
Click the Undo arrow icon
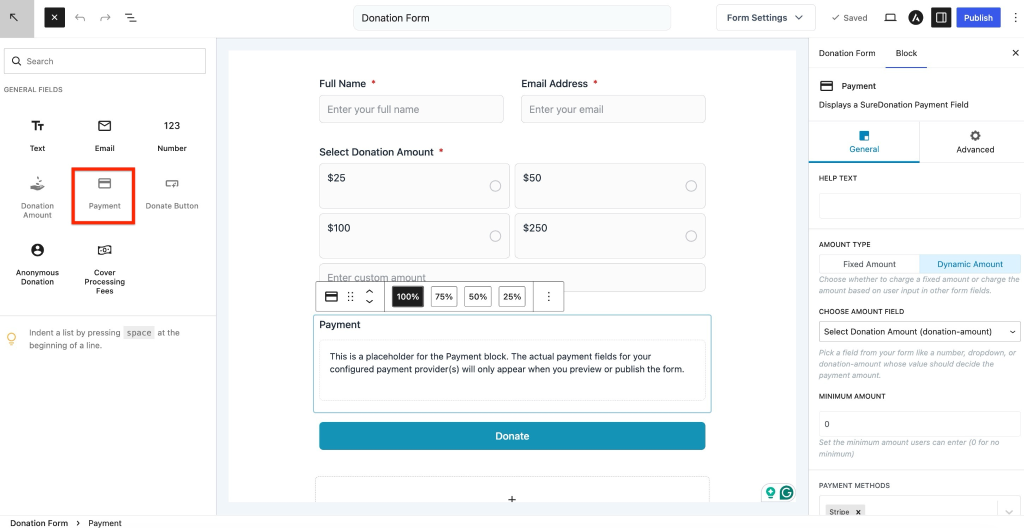click(x=80, y=18)
